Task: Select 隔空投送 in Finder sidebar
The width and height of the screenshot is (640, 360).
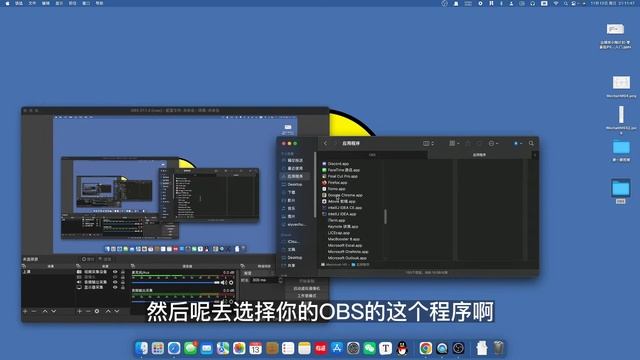Action: (295, 160)
